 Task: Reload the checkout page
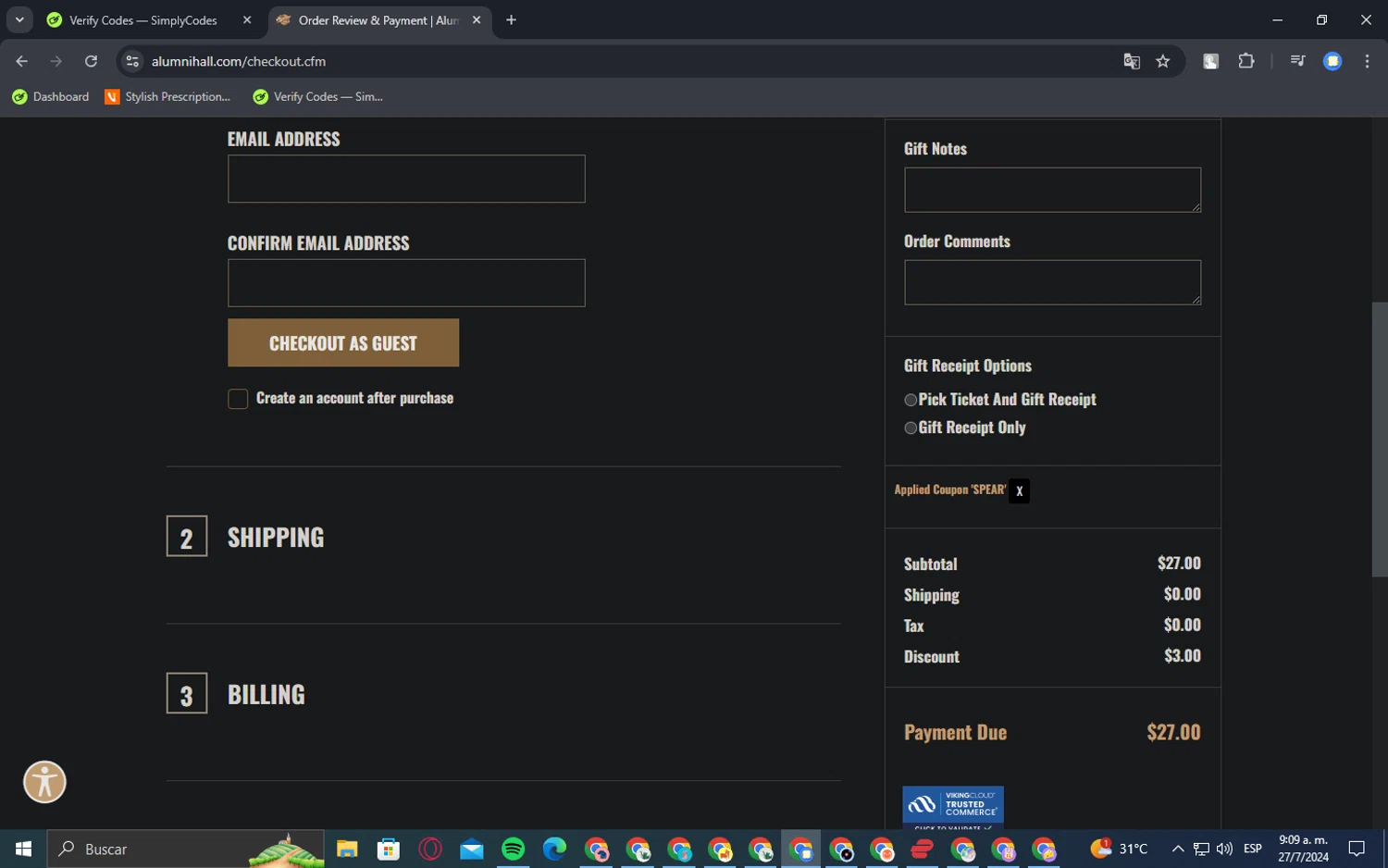91,61
